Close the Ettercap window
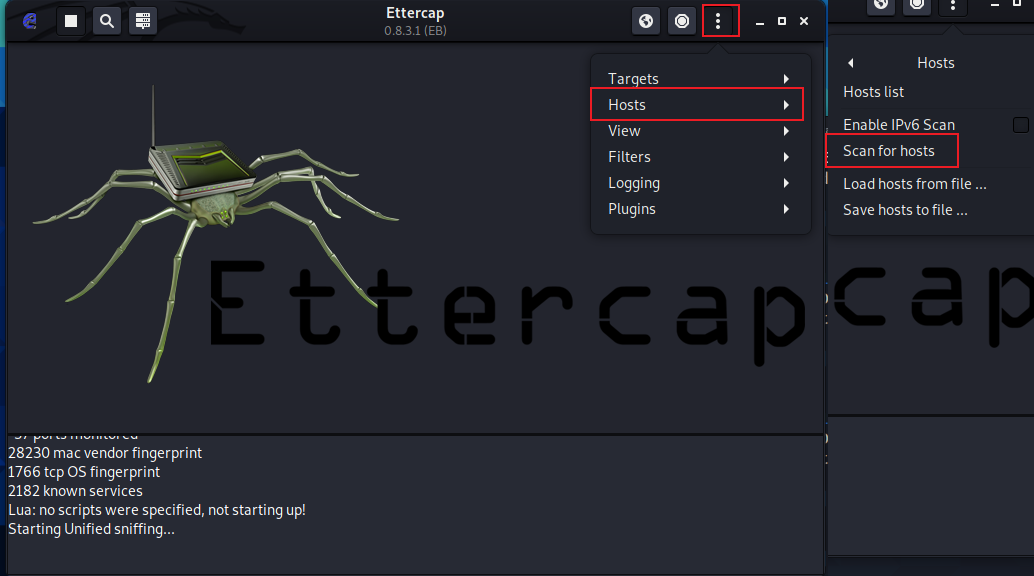Viewport: 1034px width, 576px height. (x=804, y=21)
